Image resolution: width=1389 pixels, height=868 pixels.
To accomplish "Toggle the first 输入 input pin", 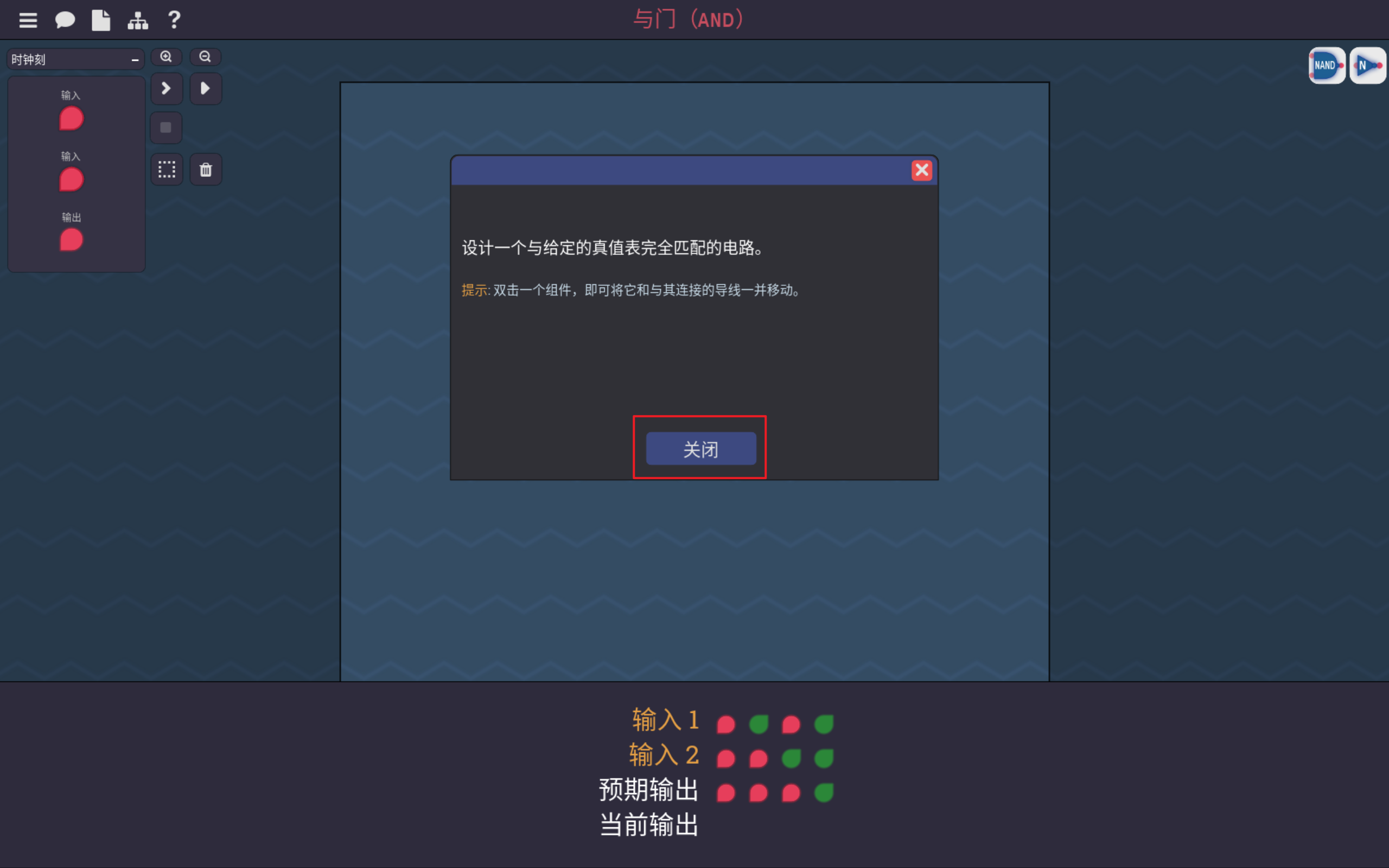I will click(x=71, y=119).
